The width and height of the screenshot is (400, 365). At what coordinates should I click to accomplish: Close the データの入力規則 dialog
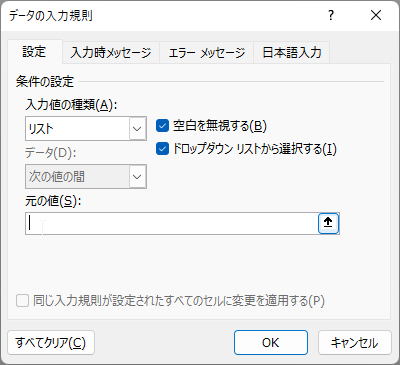point(376,15)
